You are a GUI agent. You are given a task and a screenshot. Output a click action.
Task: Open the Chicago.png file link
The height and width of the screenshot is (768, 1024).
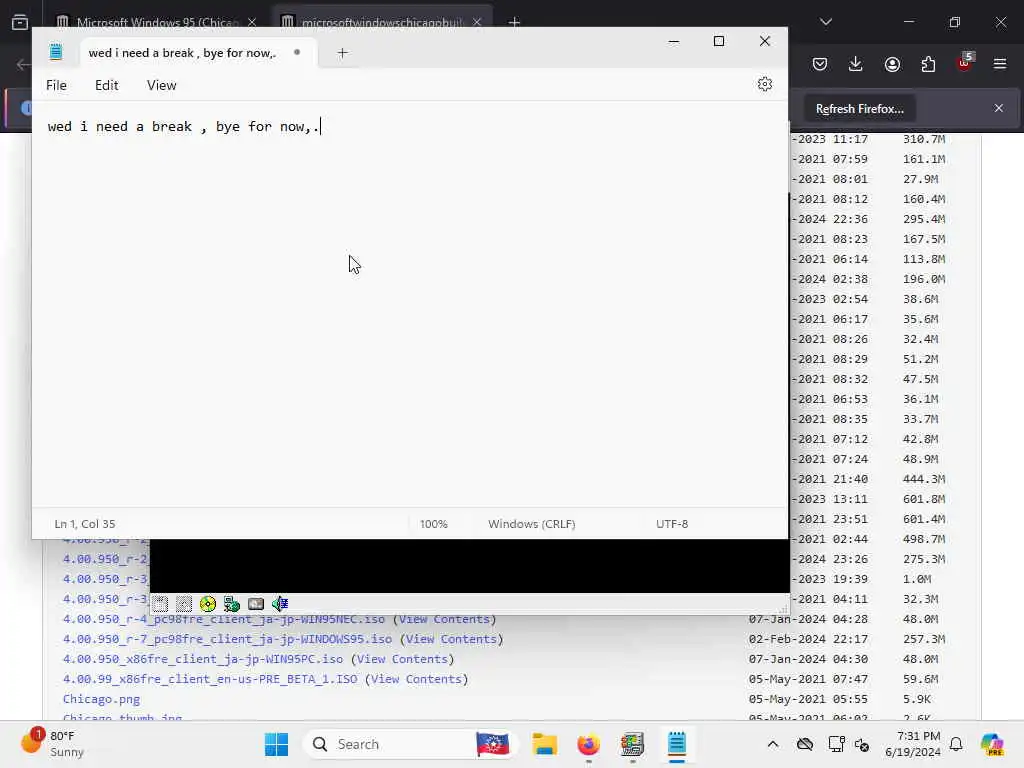[101, 699]
